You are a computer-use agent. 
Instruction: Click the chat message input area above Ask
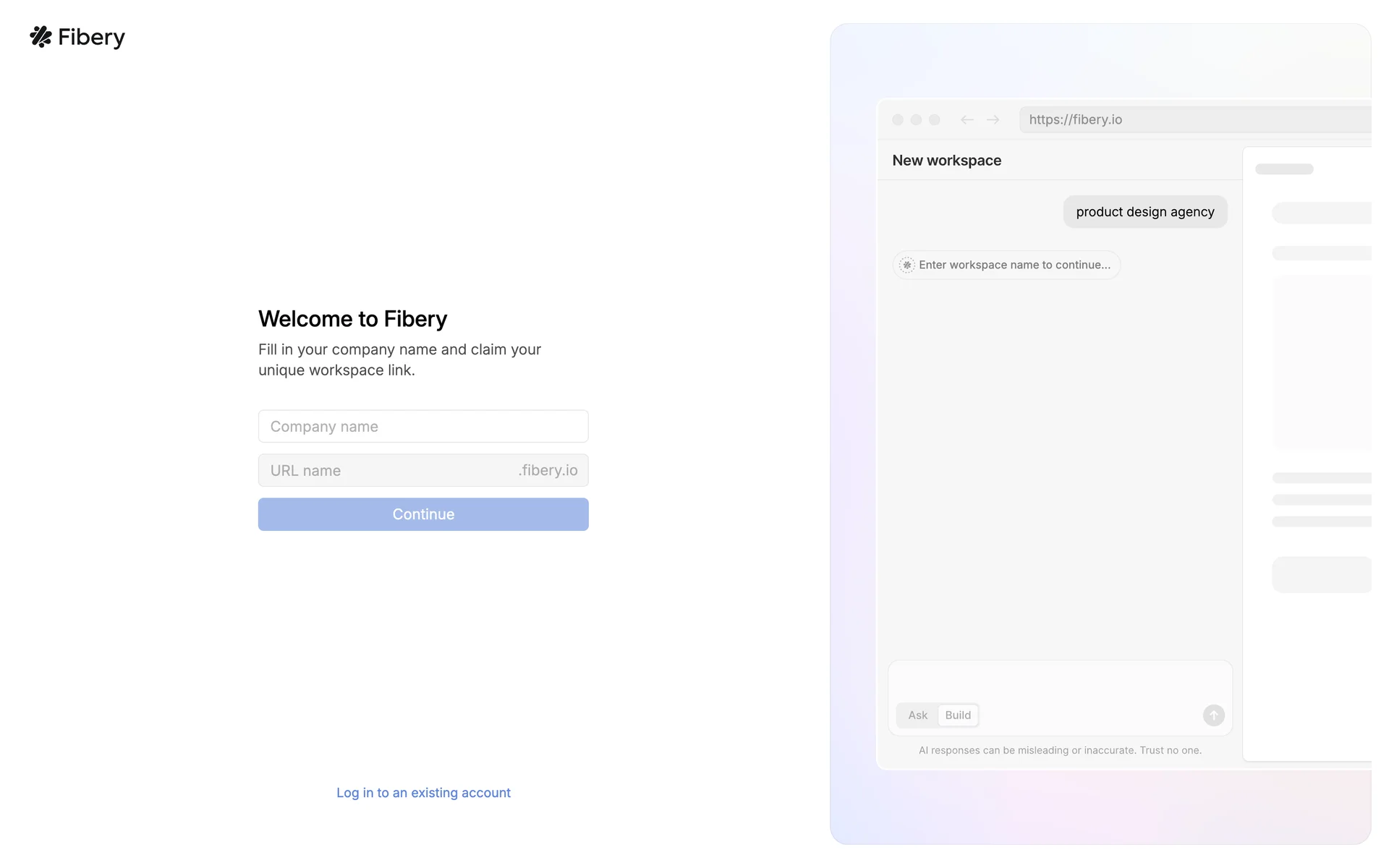click(x=1060, y=681)
